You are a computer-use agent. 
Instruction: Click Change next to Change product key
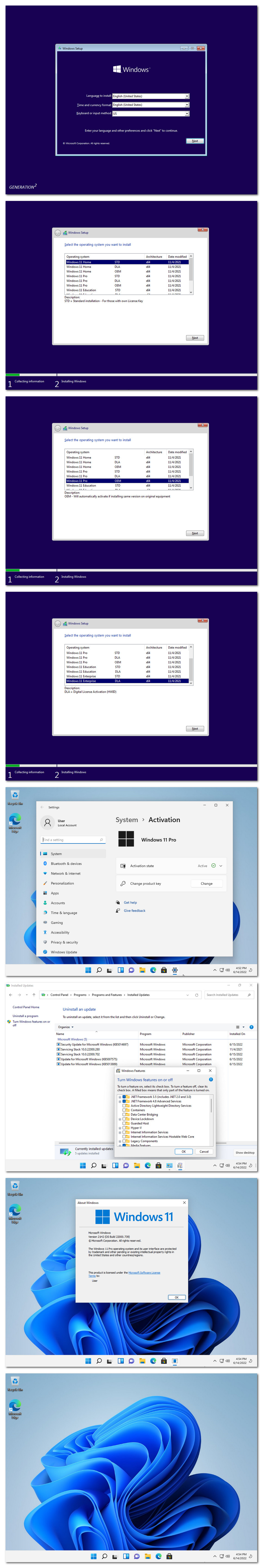click(207, 883)
